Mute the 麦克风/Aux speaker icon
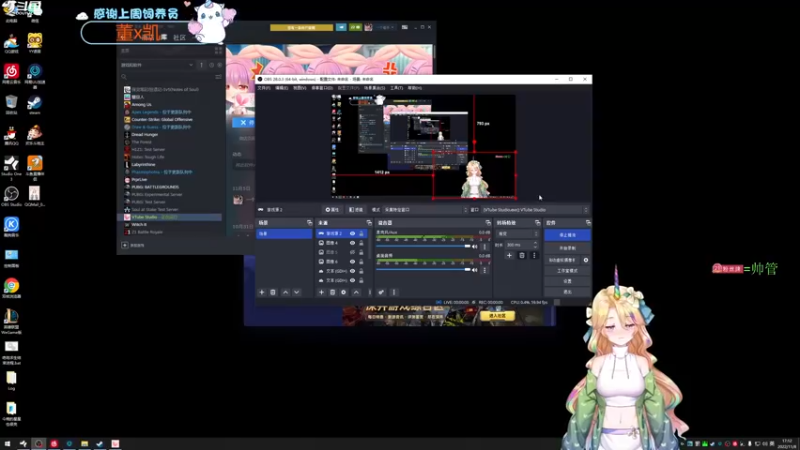Viewport: 800px width, 450px height. [475, 246]
